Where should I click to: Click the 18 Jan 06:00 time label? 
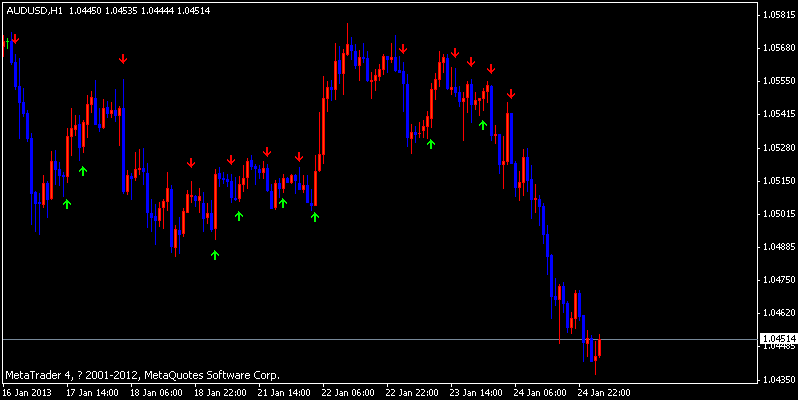(x=156, y=393)
